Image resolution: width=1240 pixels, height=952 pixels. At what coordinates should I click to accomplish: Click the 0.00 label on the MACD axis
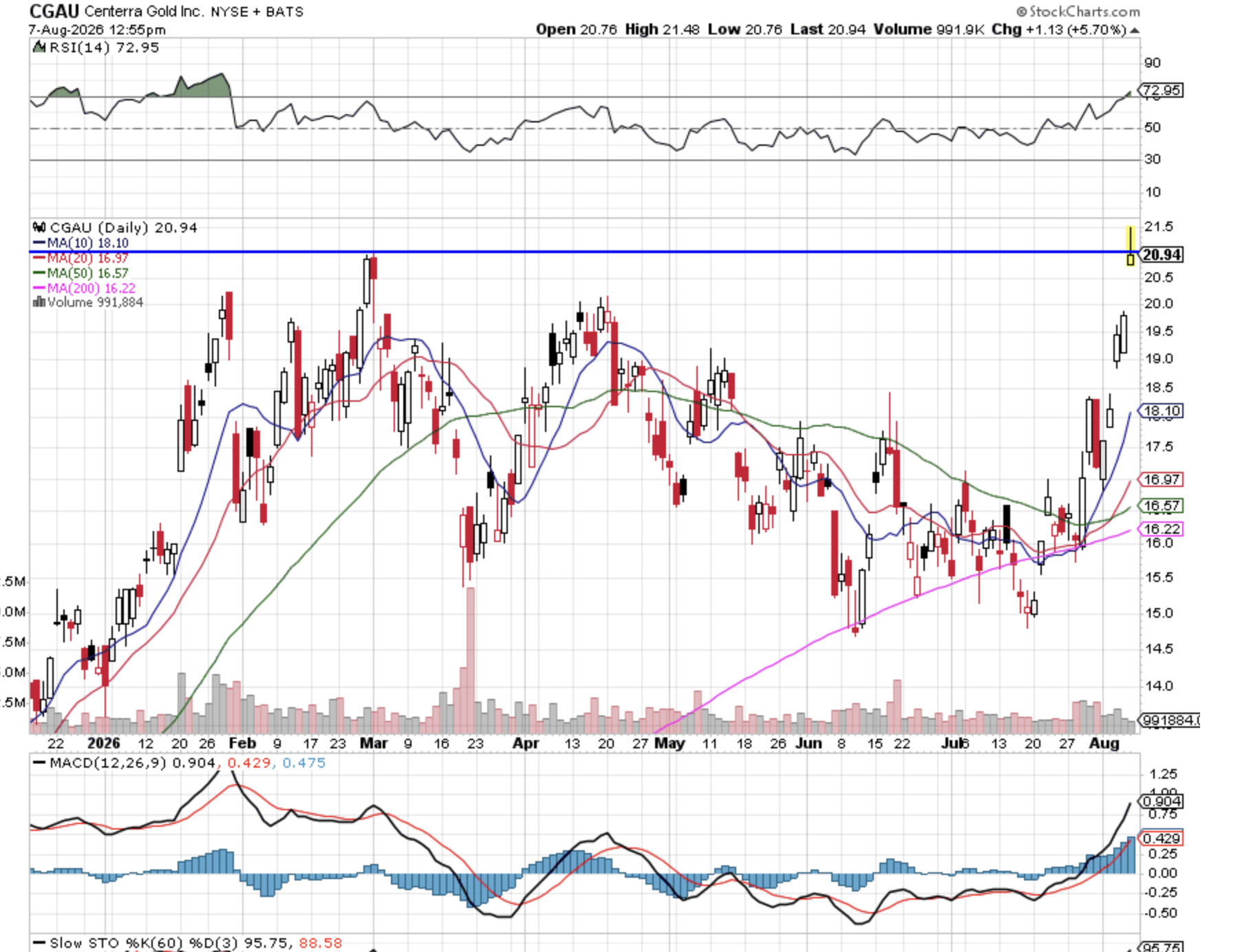pos(1163,873)
